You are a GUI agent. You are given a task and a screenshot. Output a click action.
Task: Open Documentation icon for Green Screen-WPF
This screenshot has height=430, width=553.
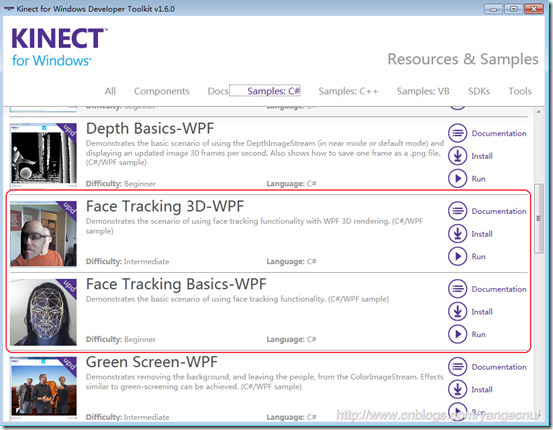(457, 367)
